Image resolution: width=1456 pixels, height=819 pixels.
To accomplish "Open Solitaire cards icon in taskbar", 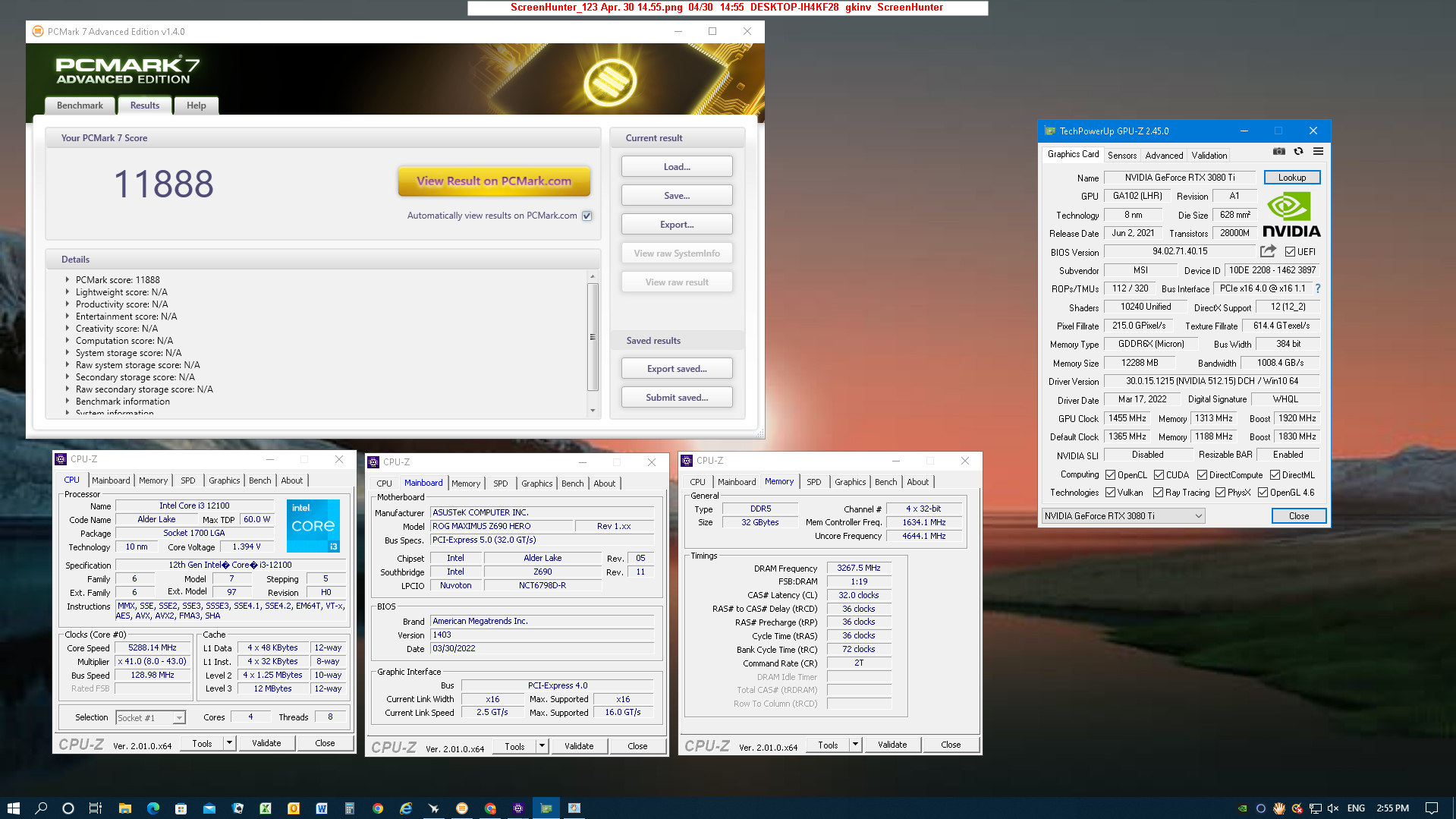I will tap(237, 808).
